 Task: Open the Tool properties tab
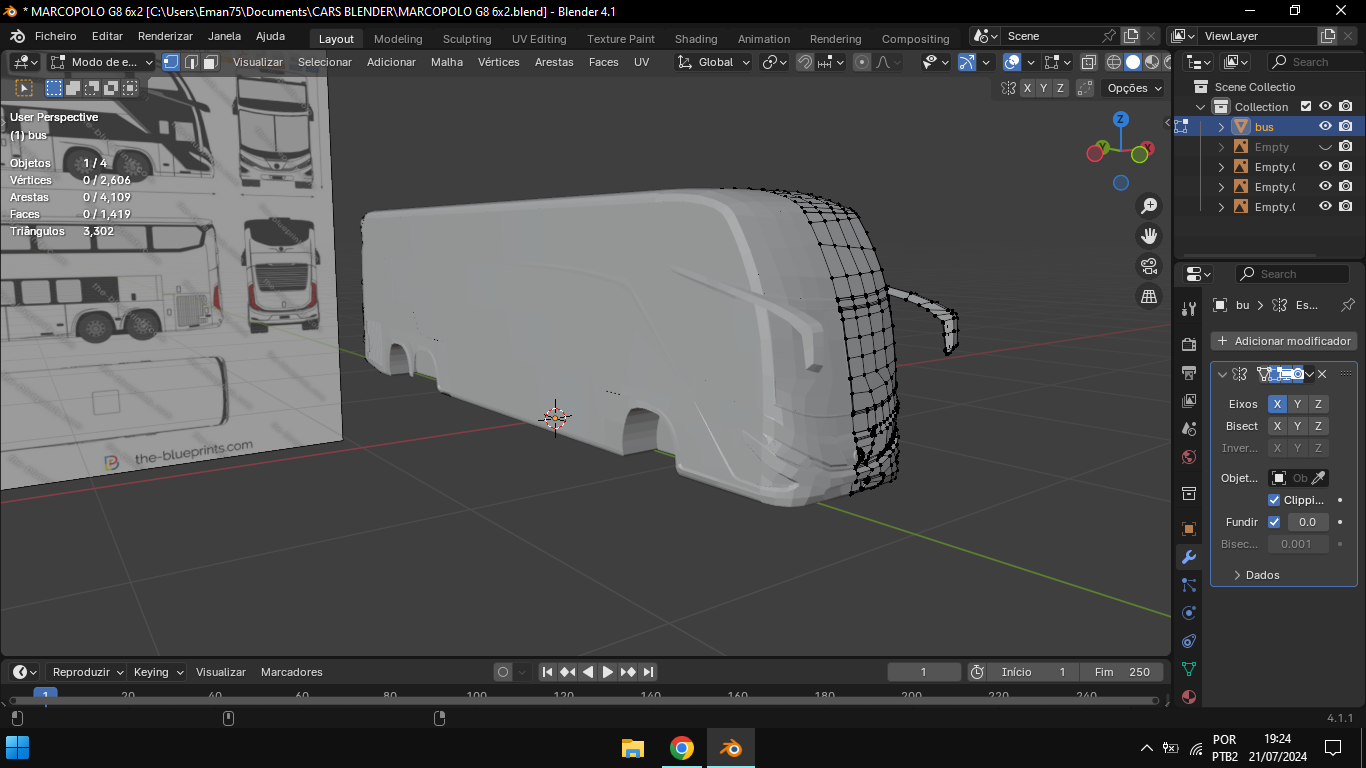[x=1189, y=309]
